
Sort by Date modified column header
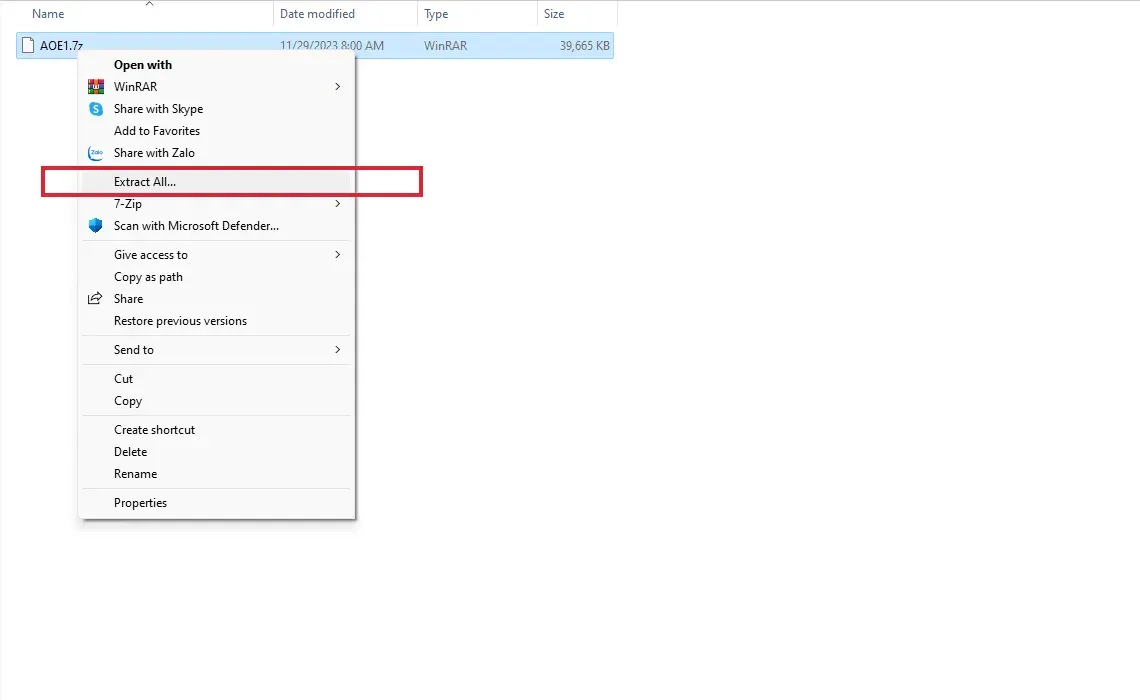click(x=317, y=14)
